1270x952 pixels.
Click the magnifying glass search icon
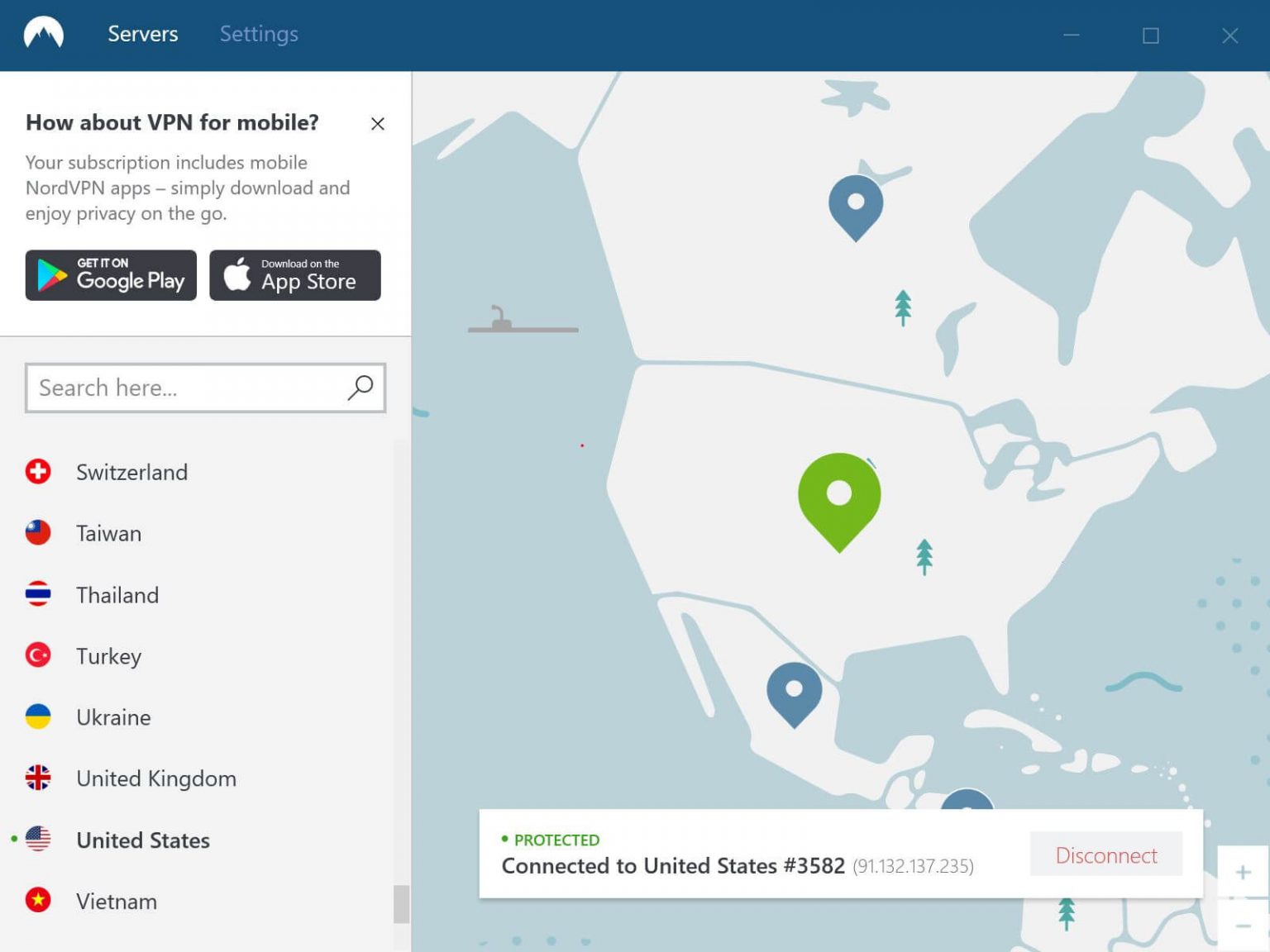[360, 388]
